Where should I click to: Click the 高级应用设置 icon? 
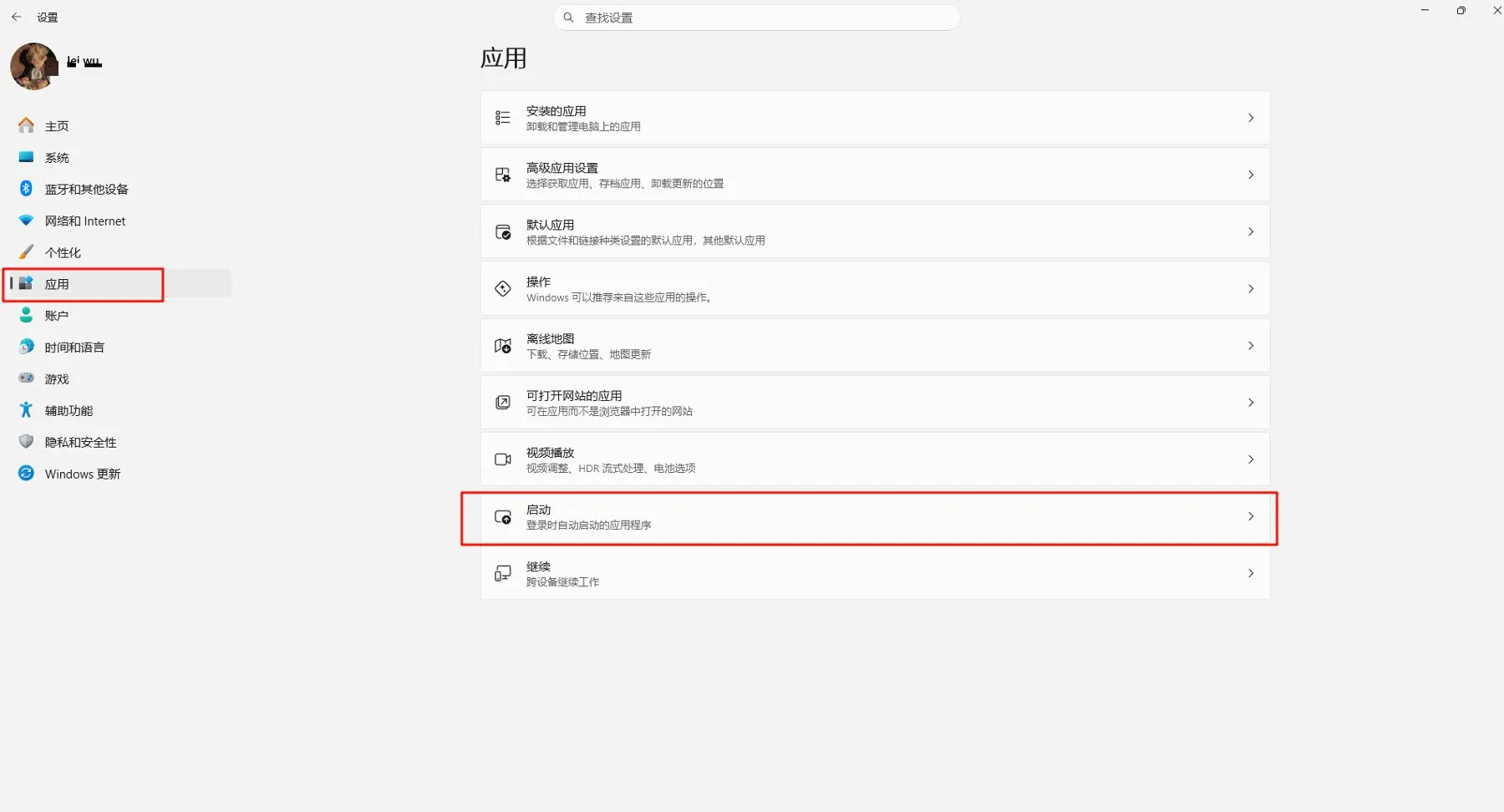[x=503, y=175]
